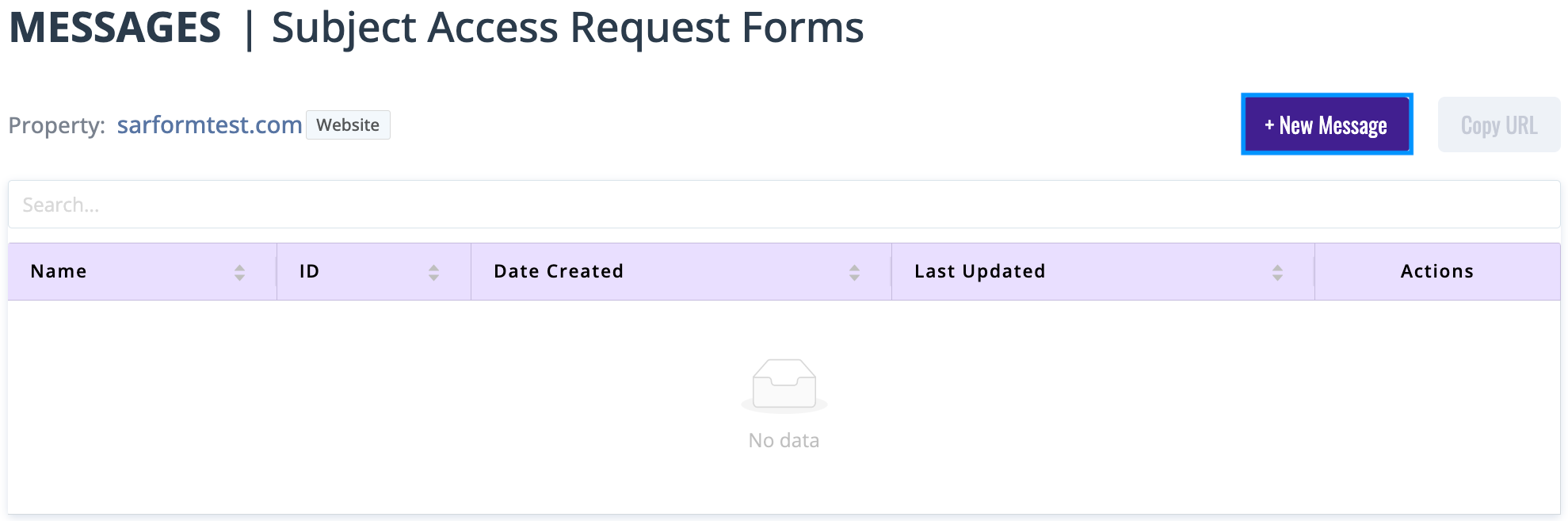Click the plus icon in New Message button

coord(1271,125)
